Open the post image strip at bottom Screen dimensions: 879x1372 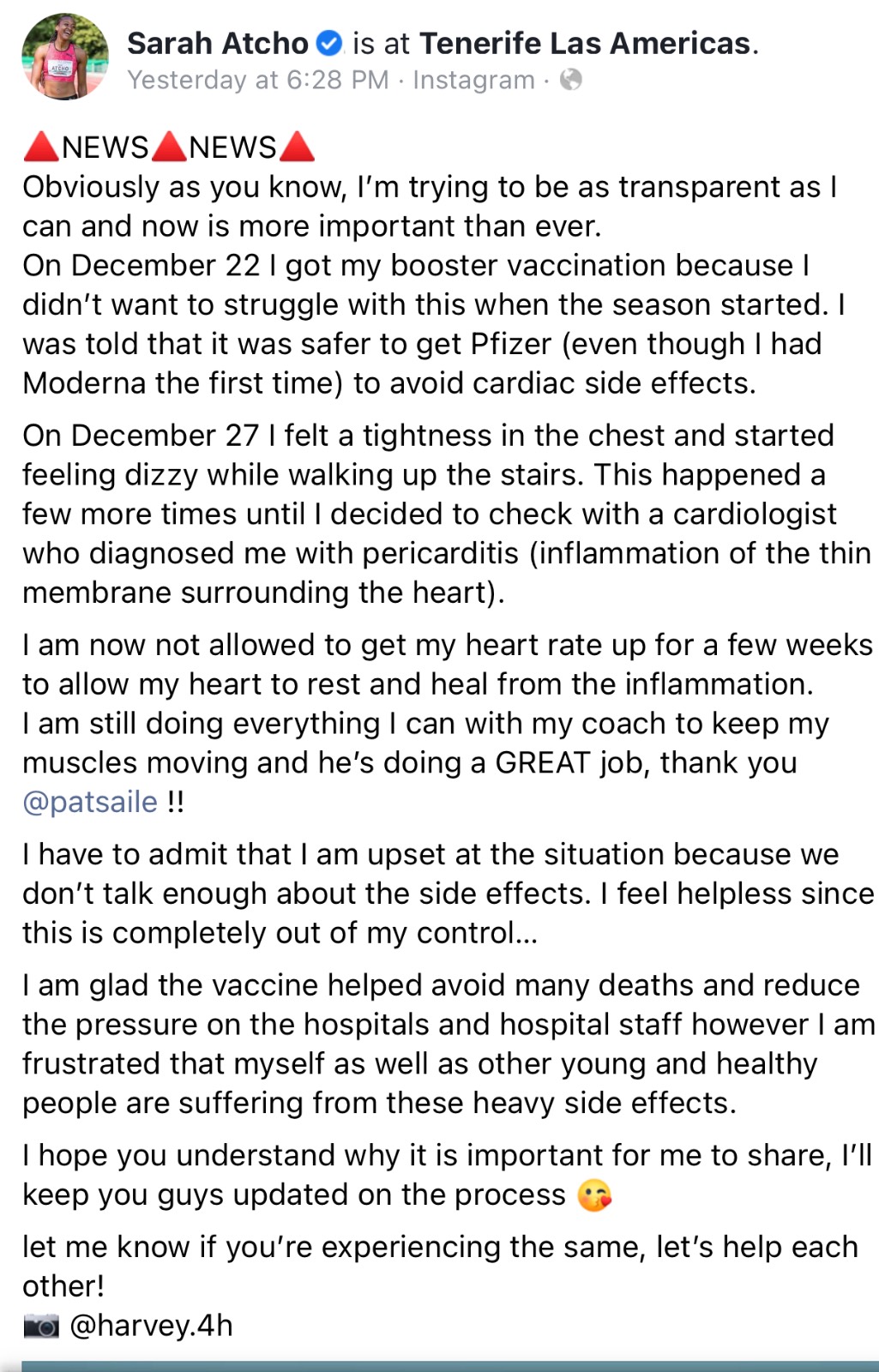[x=450, y=1366]
